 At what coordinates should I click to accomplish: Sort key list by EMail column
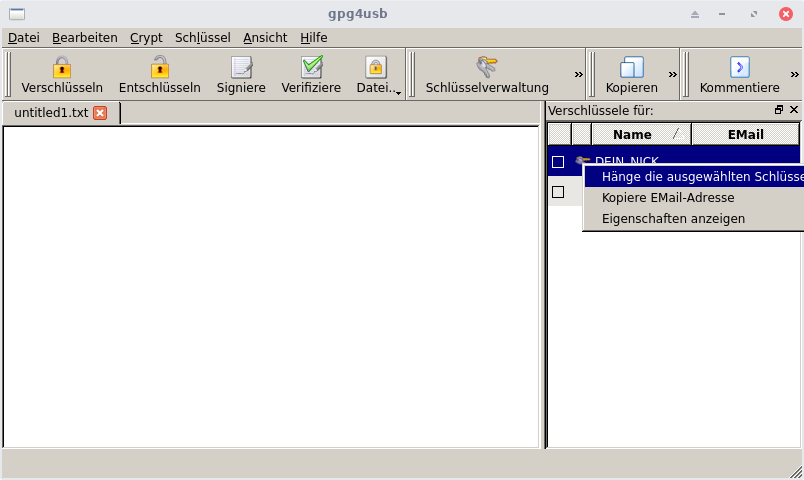click(x=746, y=134)
